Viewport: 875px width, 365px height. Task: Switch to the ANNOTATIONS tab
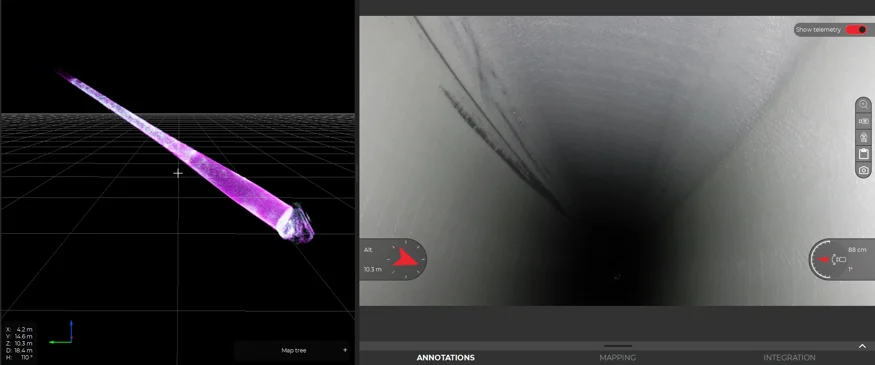point(445,358)
